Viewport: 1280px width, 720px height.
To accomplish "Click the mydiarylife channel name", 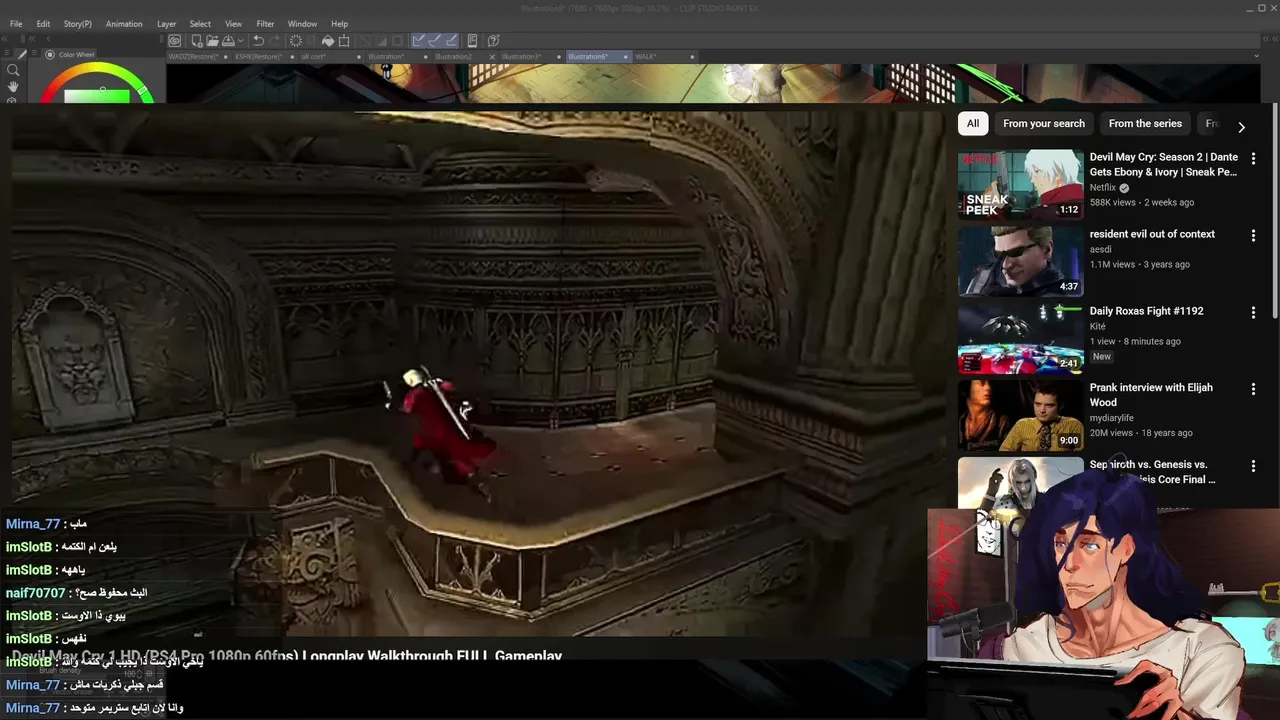I will point(1114,418).
